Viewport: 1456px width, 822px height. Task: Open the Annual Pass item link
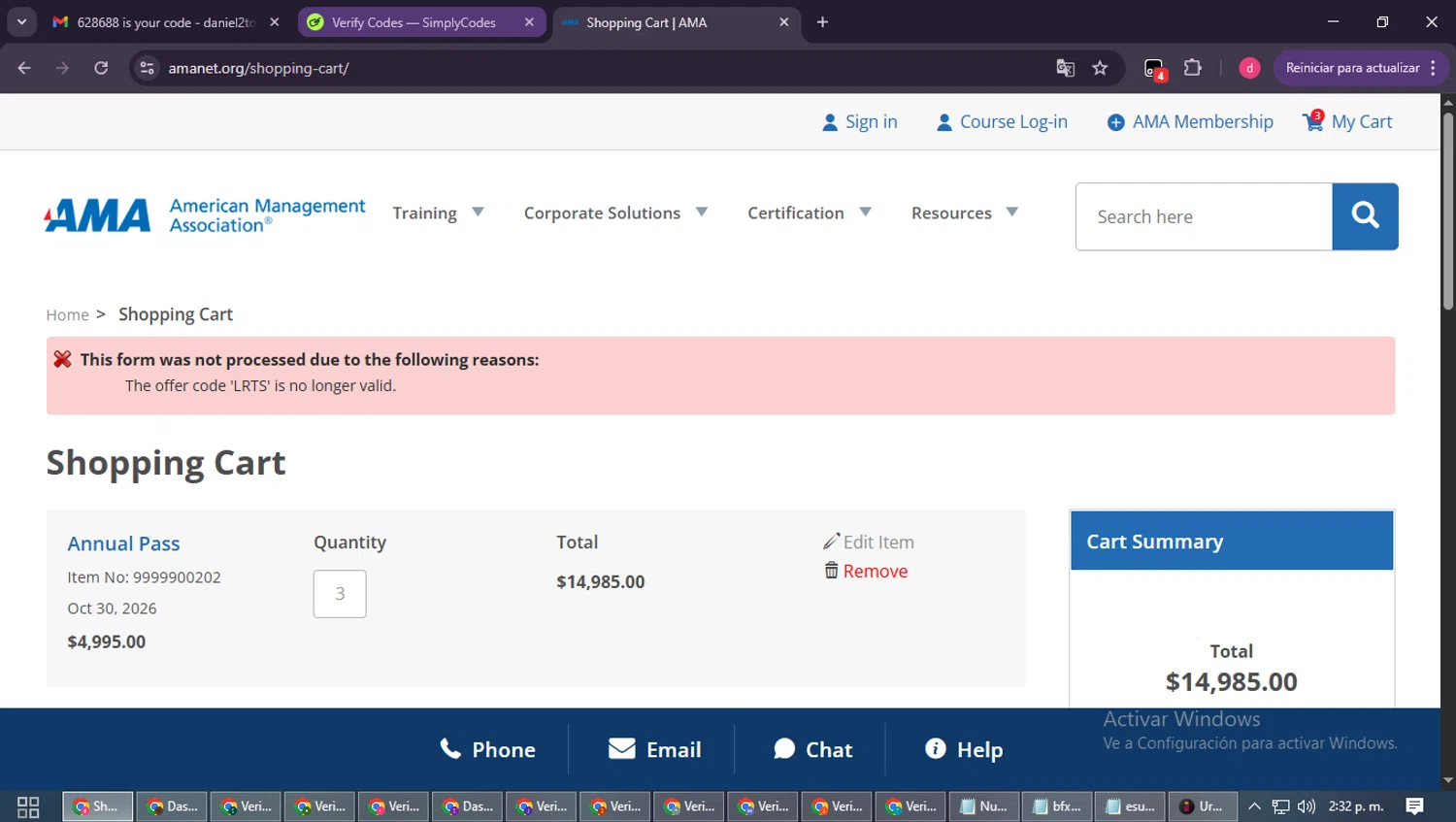click(x=123, y=543)
